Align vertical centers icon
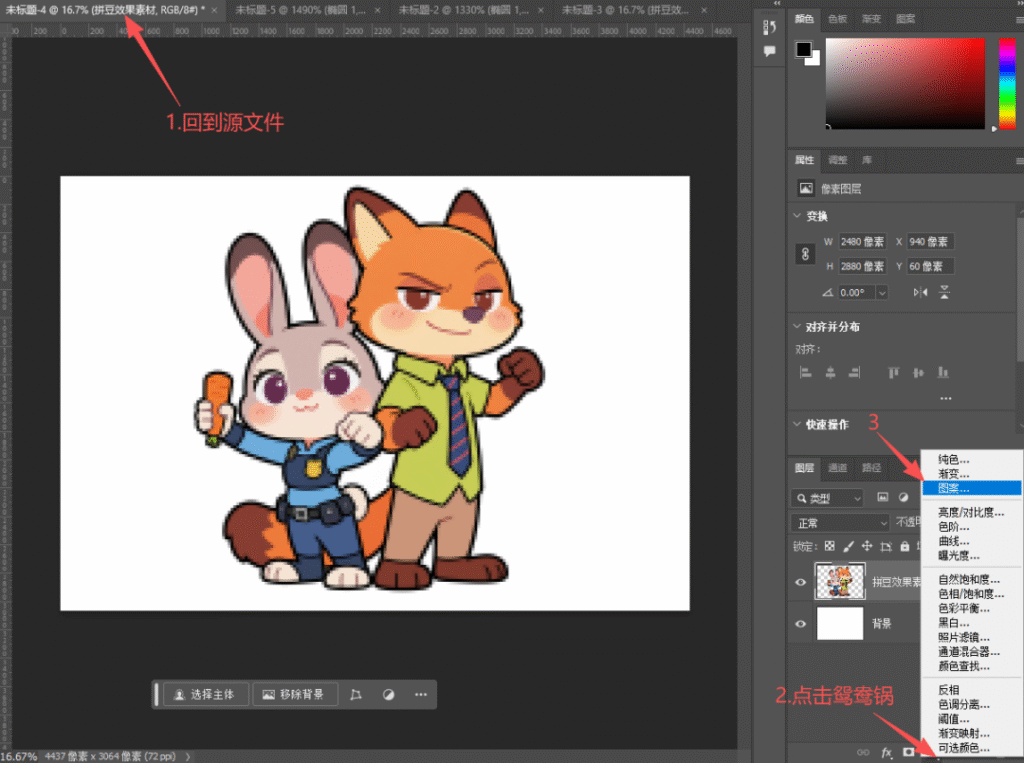This screenshot has height=763, width=1024. [x=918, y=372]
